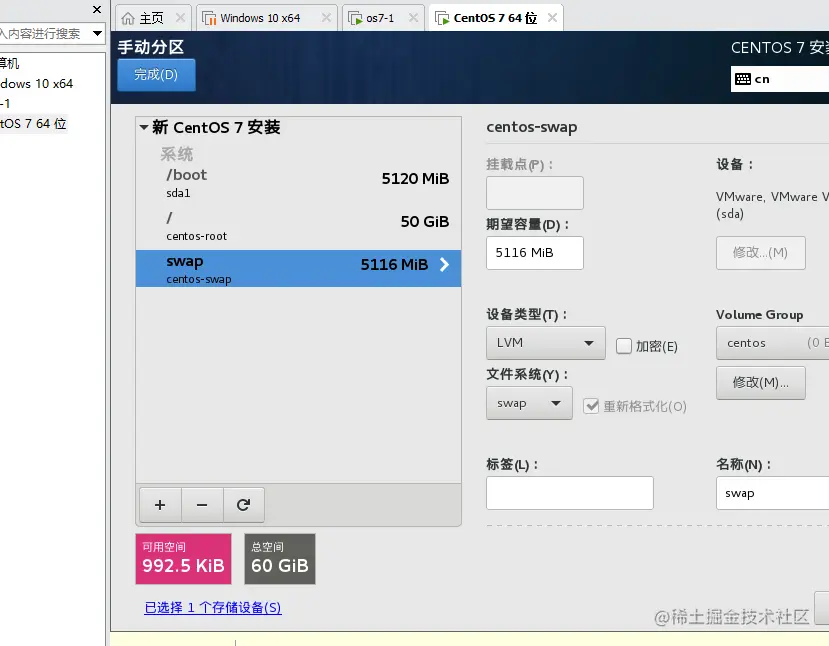Open the 设备类型 LVM dropdown
829x646 pixels.
tap(546, 343)
